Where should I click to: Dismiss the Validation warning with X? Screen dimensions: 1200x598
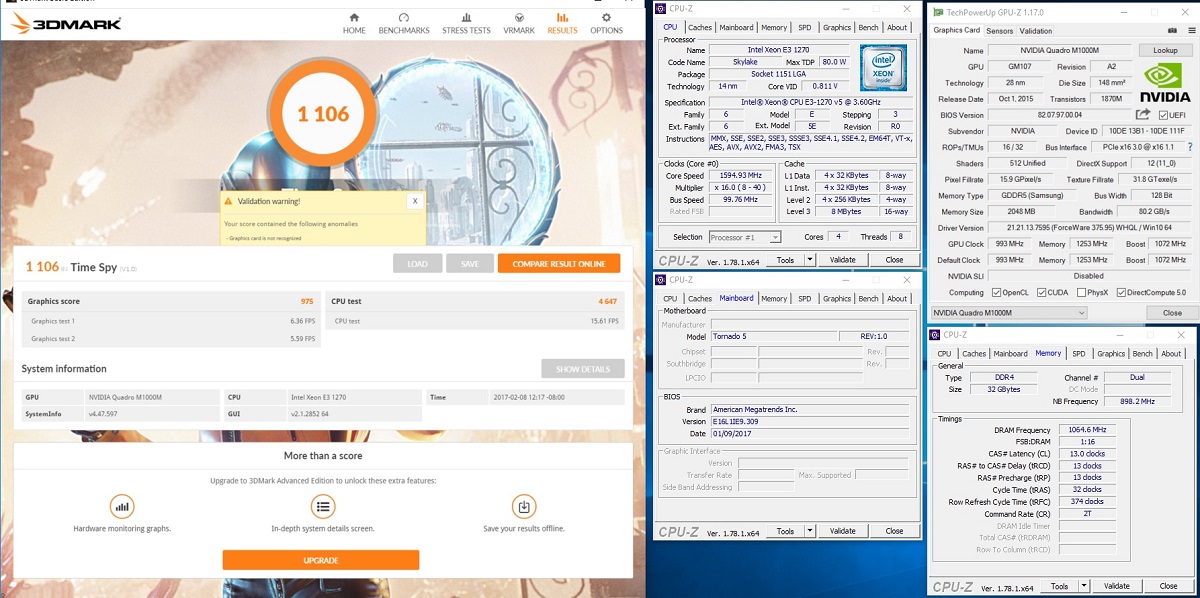tap(415, 201)
